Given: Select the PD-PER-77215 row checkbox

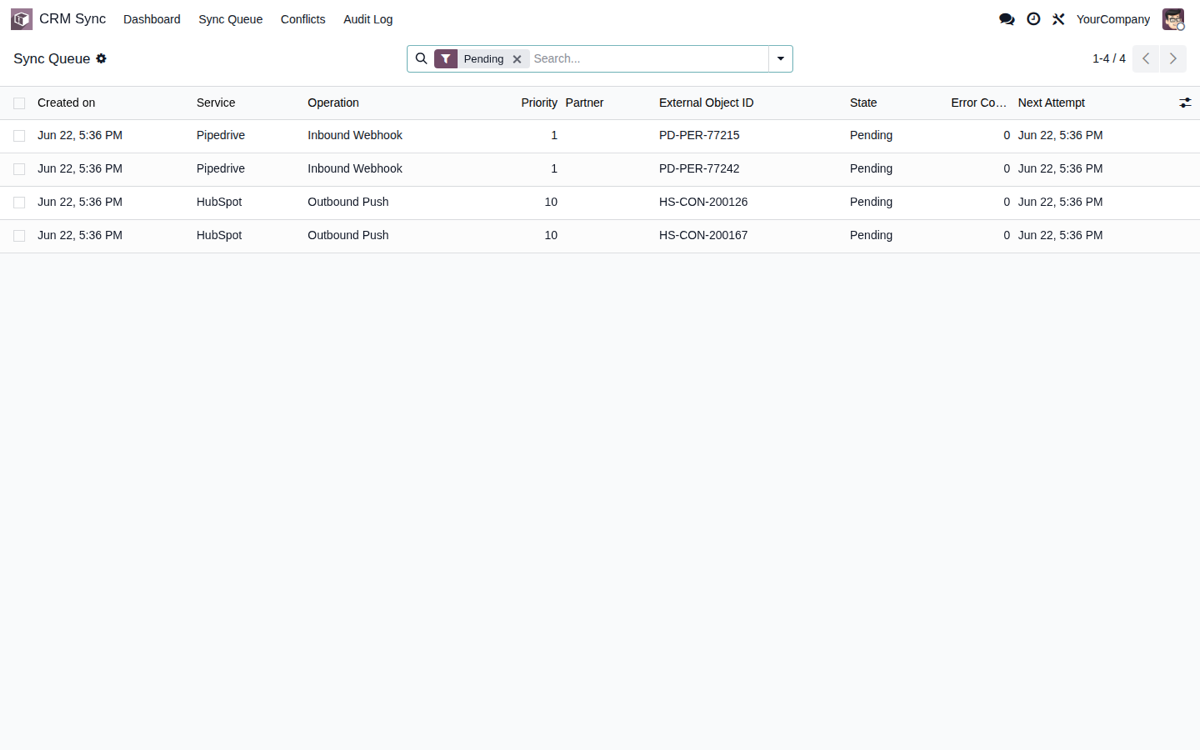Looking at the screenshot, I should (x=19, y=135).
